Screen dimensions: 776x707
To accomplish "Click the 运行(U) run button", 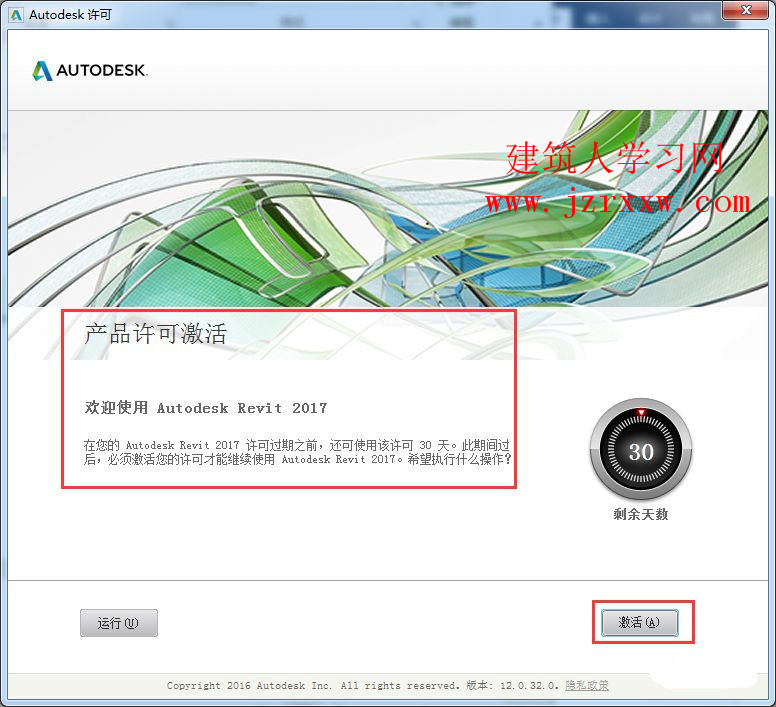I will (119, 623).
